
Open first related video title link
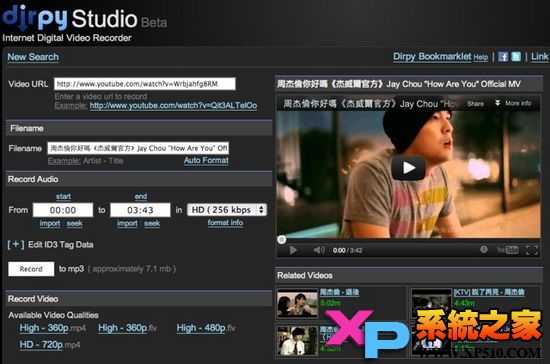[340, 292]
